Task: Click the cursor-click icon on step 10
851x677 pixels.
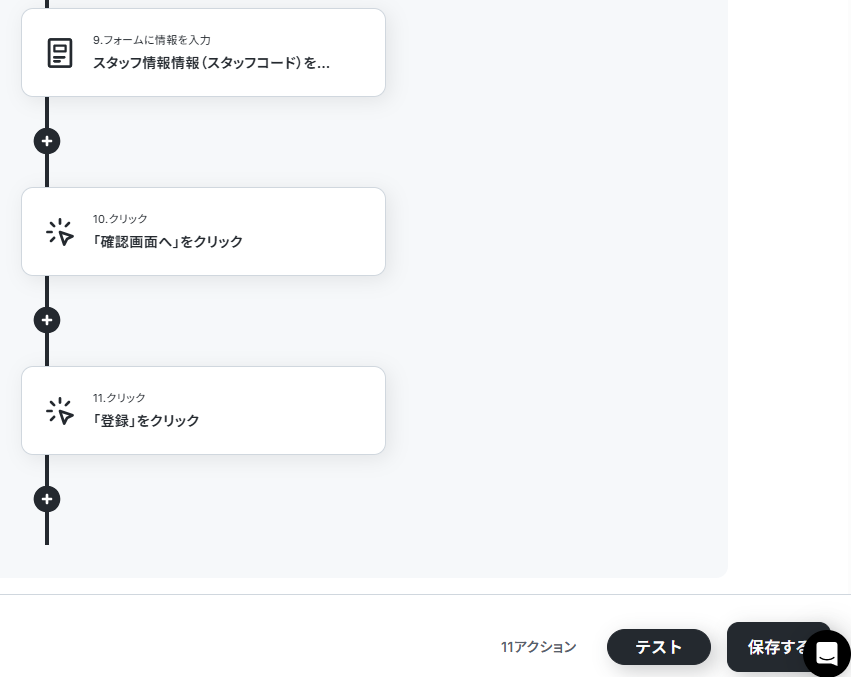Action: point(60,232)
